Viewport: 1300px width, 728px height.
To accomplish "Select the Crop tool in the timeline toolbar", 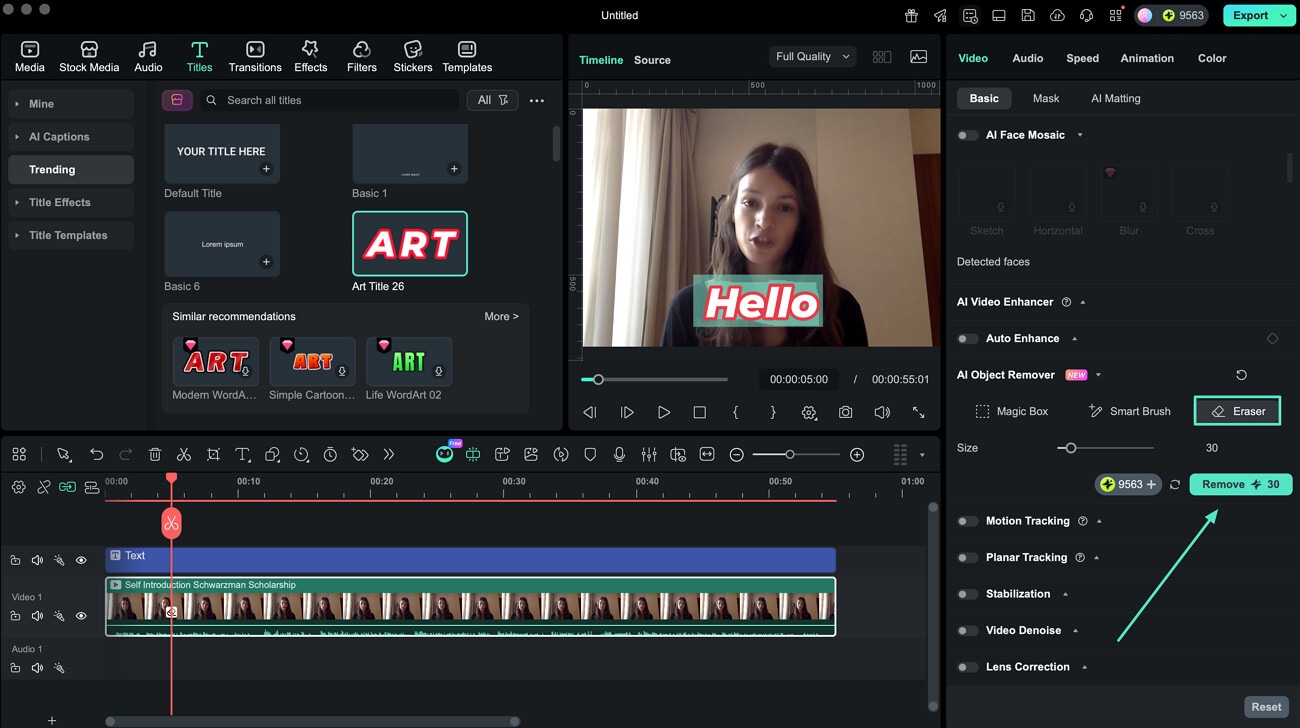I will pos(213,454).
